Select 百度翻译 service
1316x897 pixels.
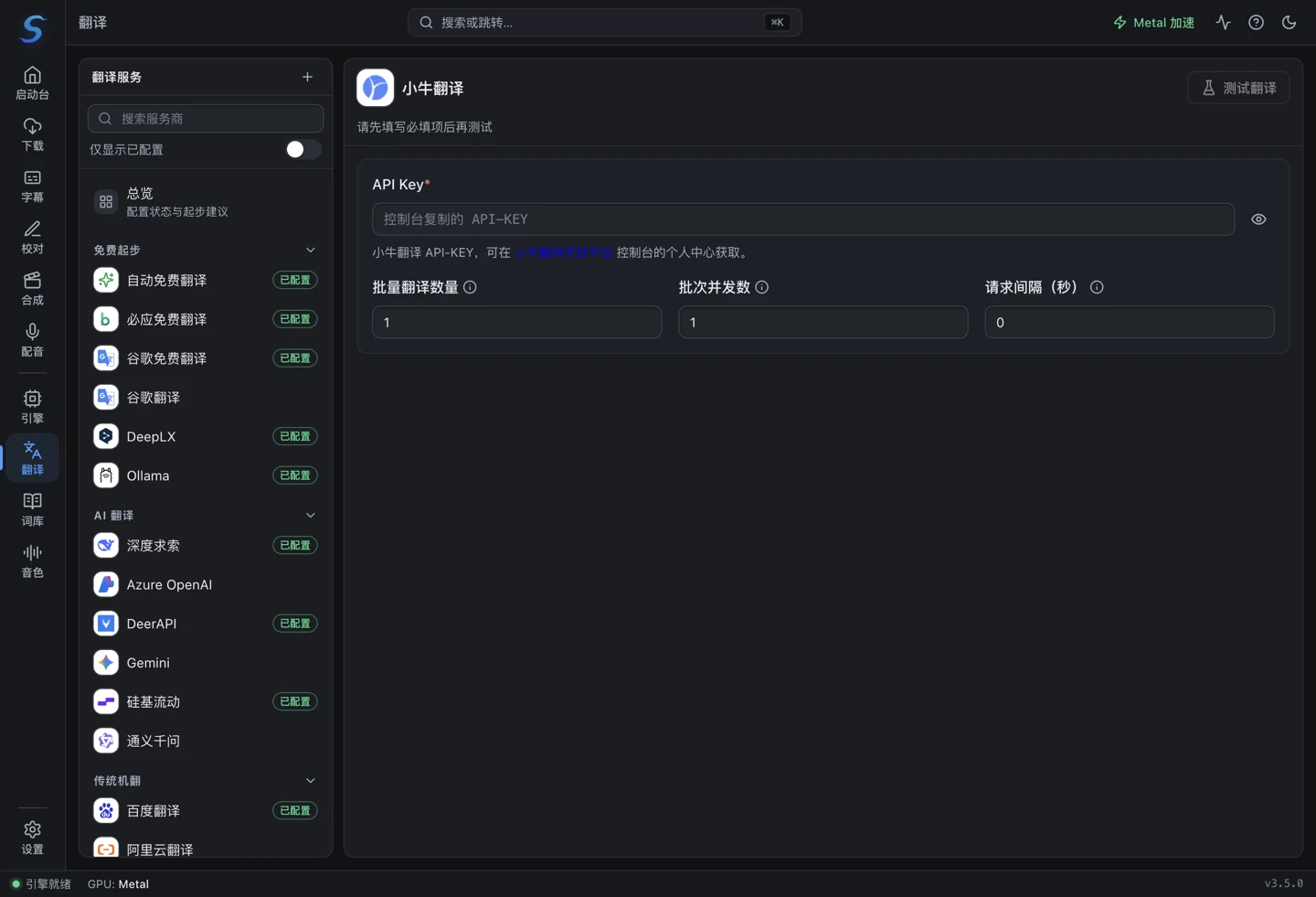coord(206,810)
